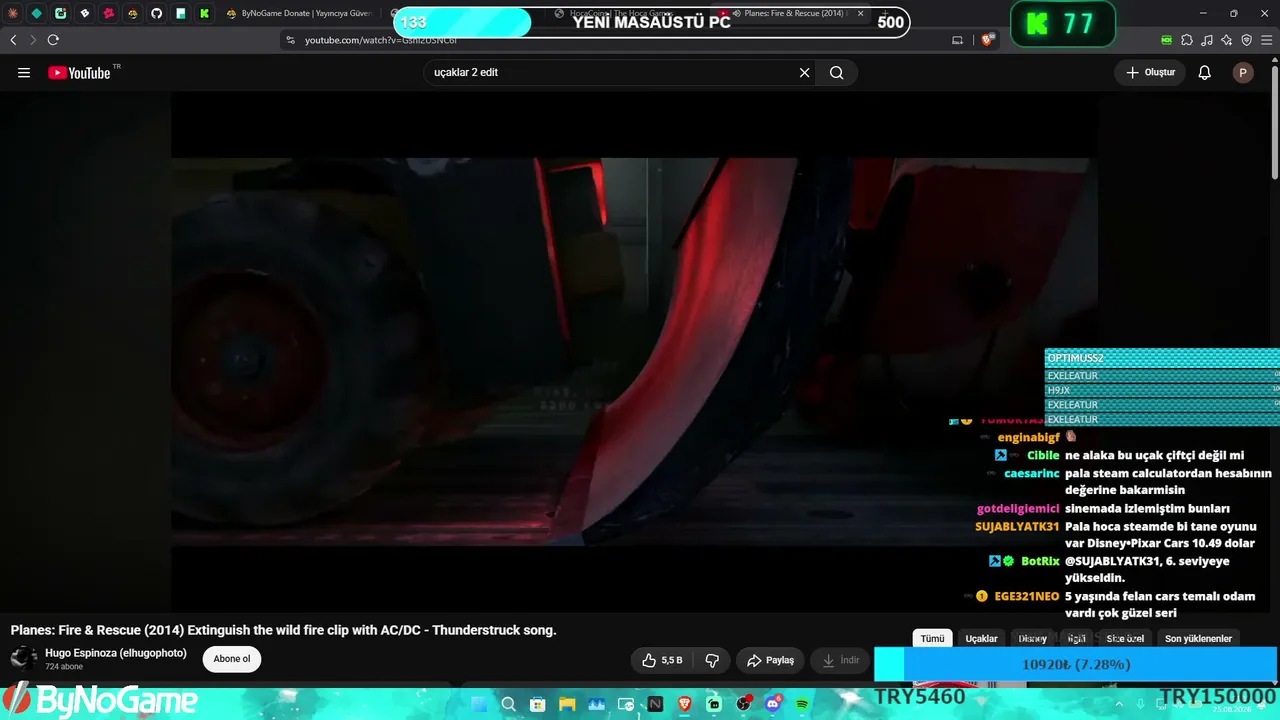Open YouTube notifications bell
Viewport: 1280px width, 720px height.
pyautogui.click(x=1205, y=72)
